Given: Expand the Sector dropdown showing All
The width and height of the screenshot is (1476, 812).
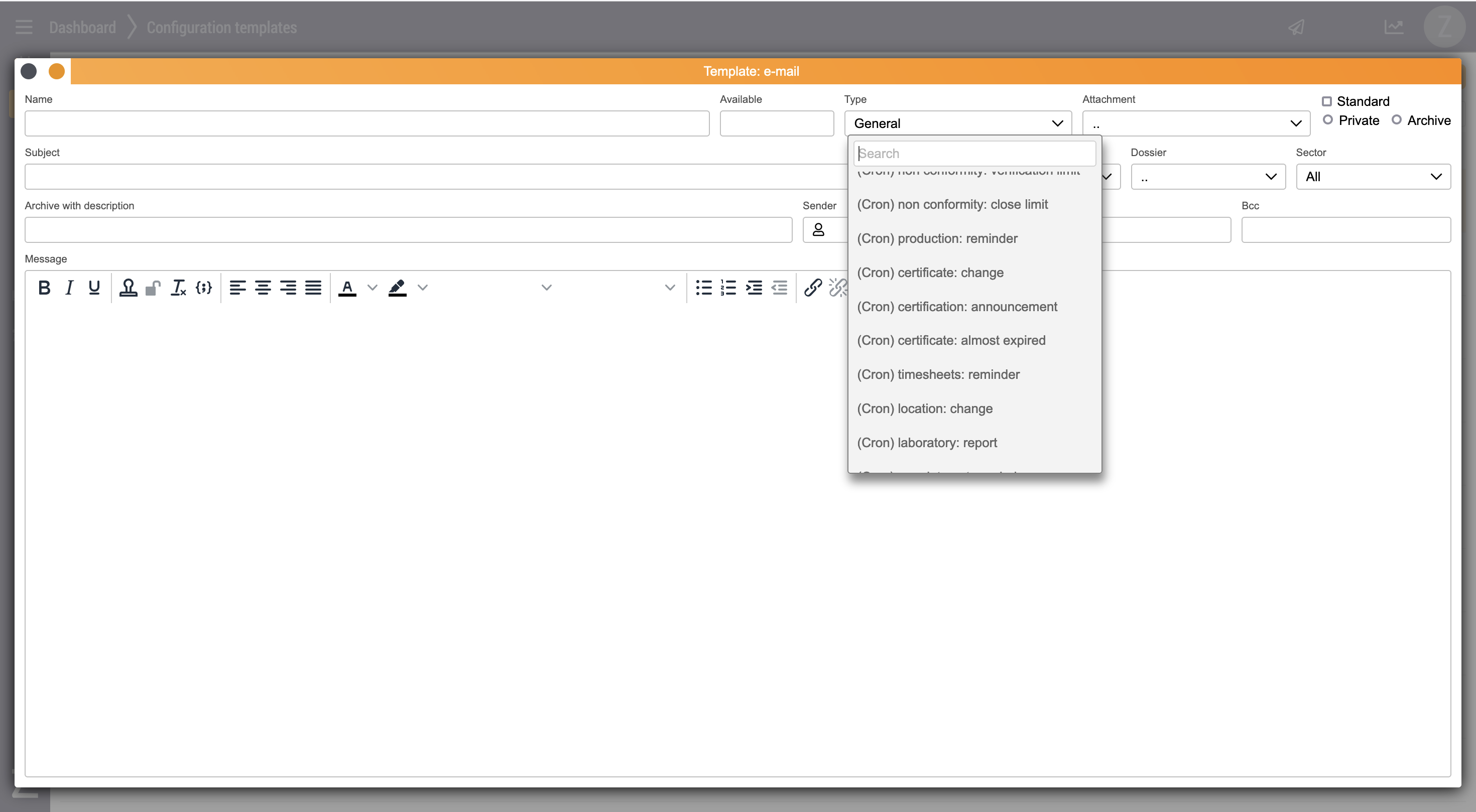Looking at the screenshot, I should (1373, 177).
